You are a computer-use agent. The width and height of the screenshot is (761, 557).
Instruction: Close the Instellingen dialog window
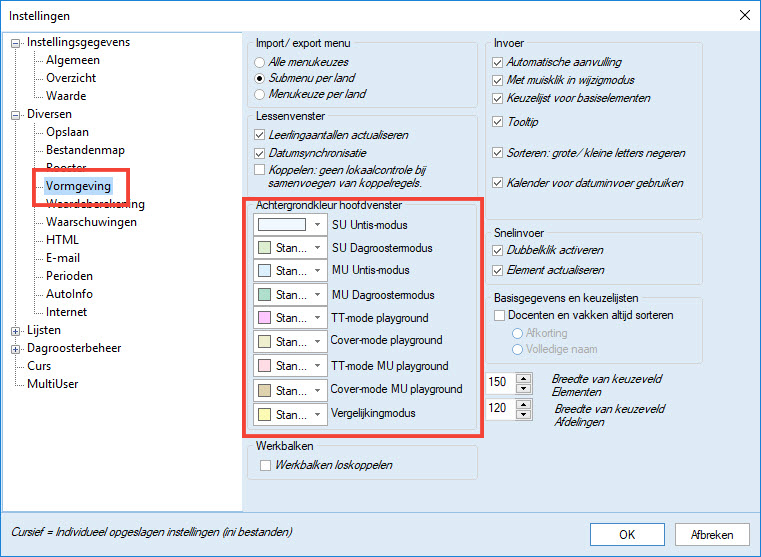(x=743, y=15)
